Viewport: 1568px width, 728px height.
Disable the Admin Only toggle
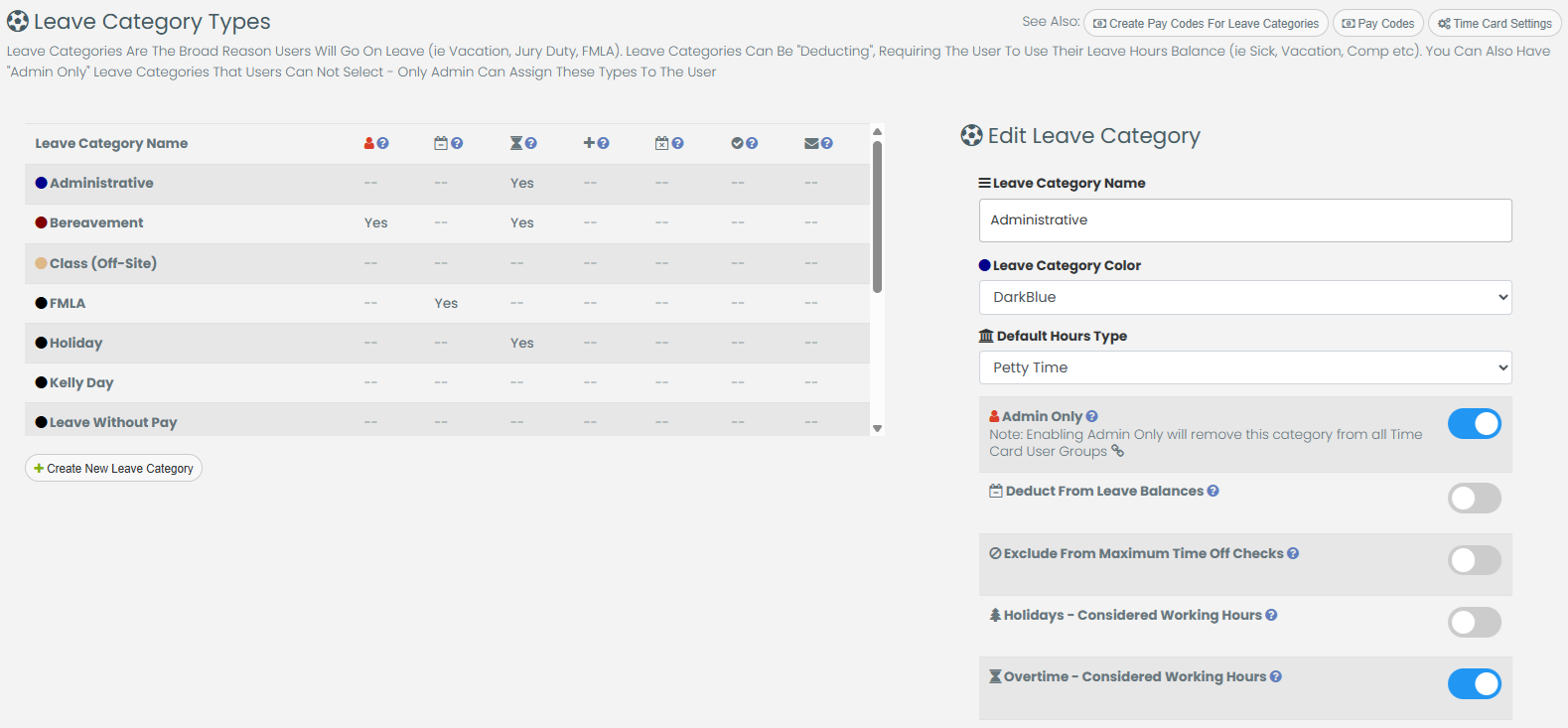[x=1474, y=424]
